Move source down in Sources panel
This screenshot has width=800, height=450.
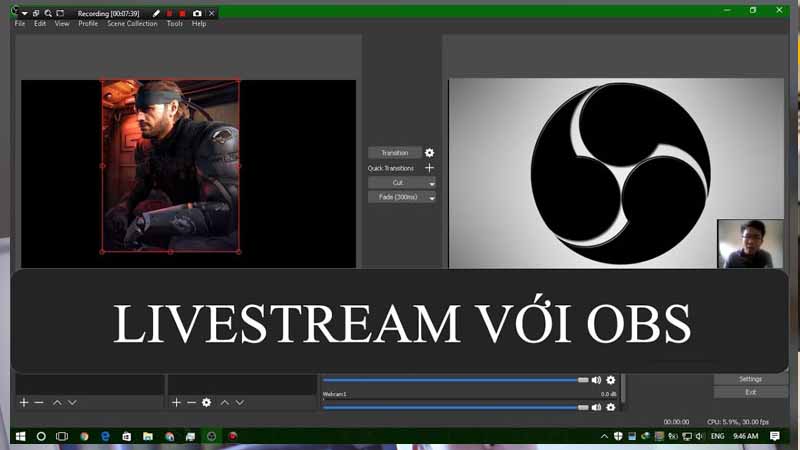point(240,403)
